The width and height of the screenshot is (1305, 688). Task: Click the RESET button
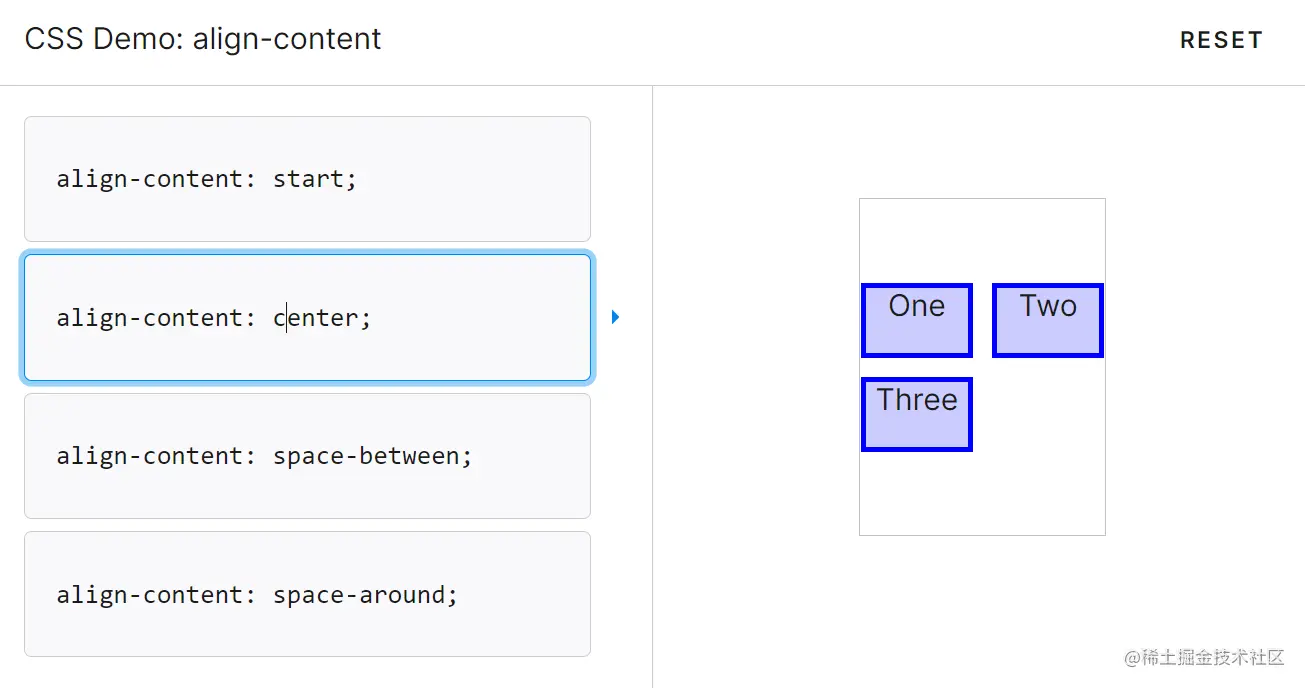pyautogui.click(x=1221, y=40)
